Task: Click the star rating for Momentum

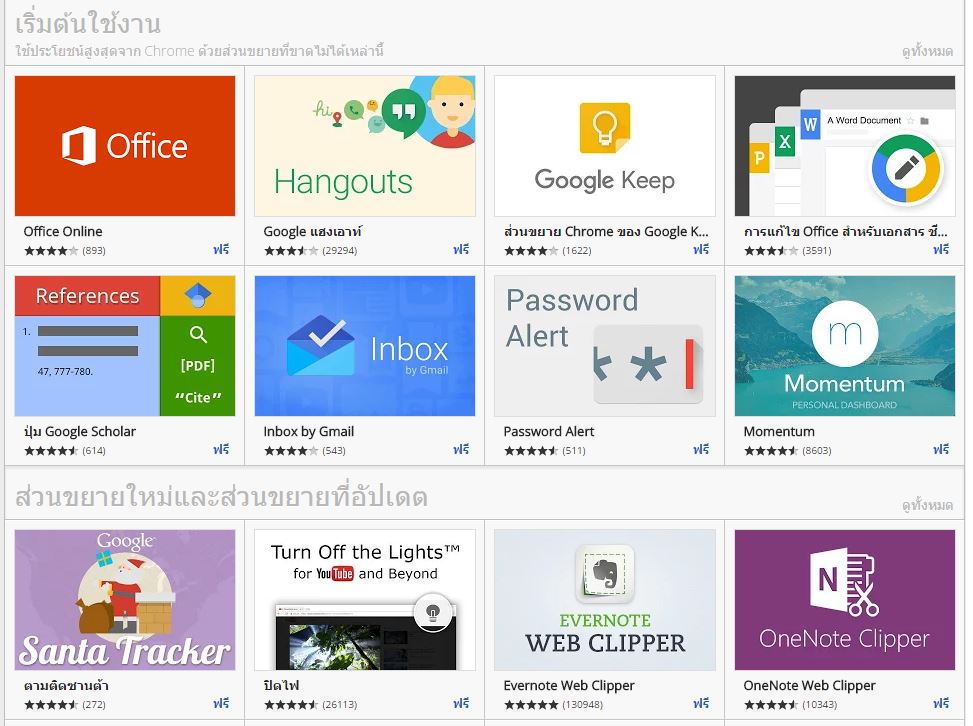Action: (x=771, y=450)
